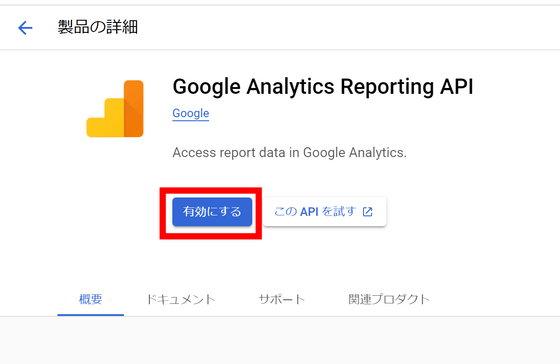Click the blue underline beneath 概要
This screenshot has width=560, height=364.
tap(90, 315)
